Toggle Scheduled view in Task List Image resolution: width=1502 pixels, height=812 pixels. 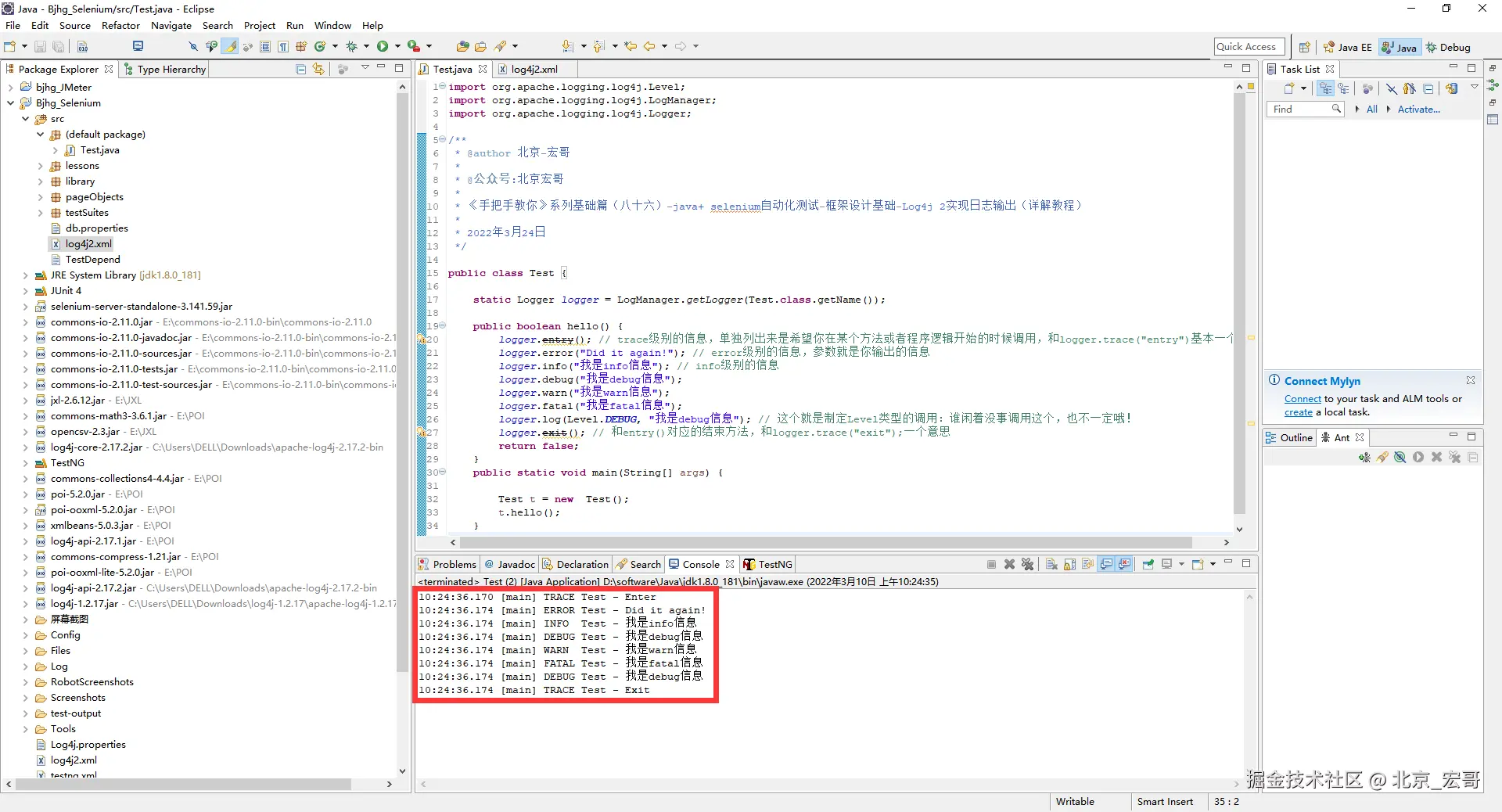(1343, 88)
